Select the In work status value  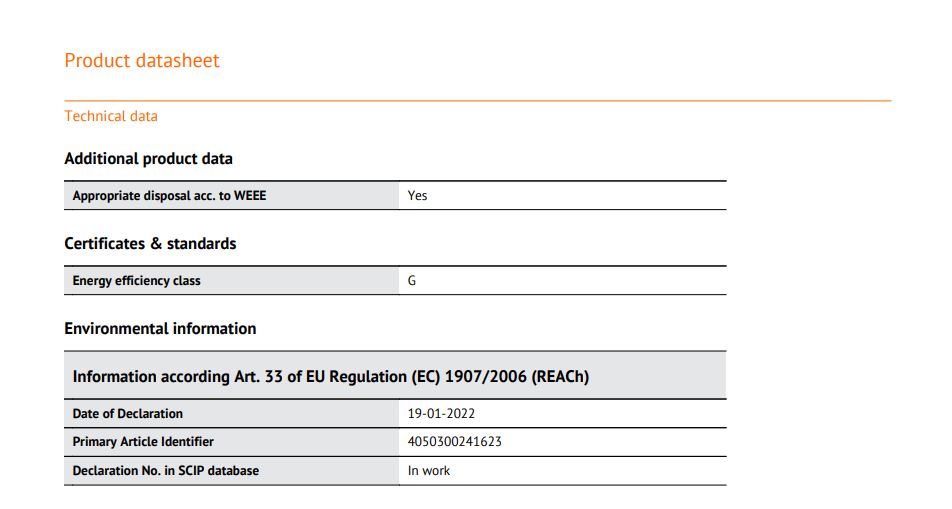click(x=429, y=471)
